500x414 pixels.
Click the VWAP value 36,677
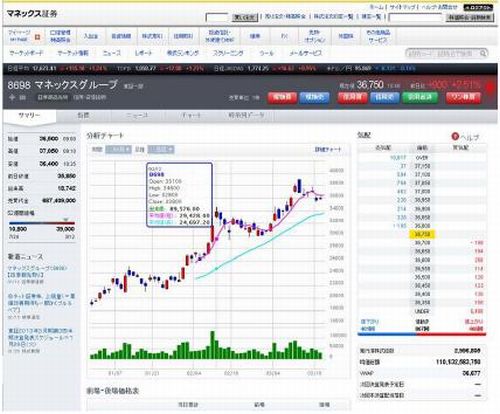[x=471, y=373]
